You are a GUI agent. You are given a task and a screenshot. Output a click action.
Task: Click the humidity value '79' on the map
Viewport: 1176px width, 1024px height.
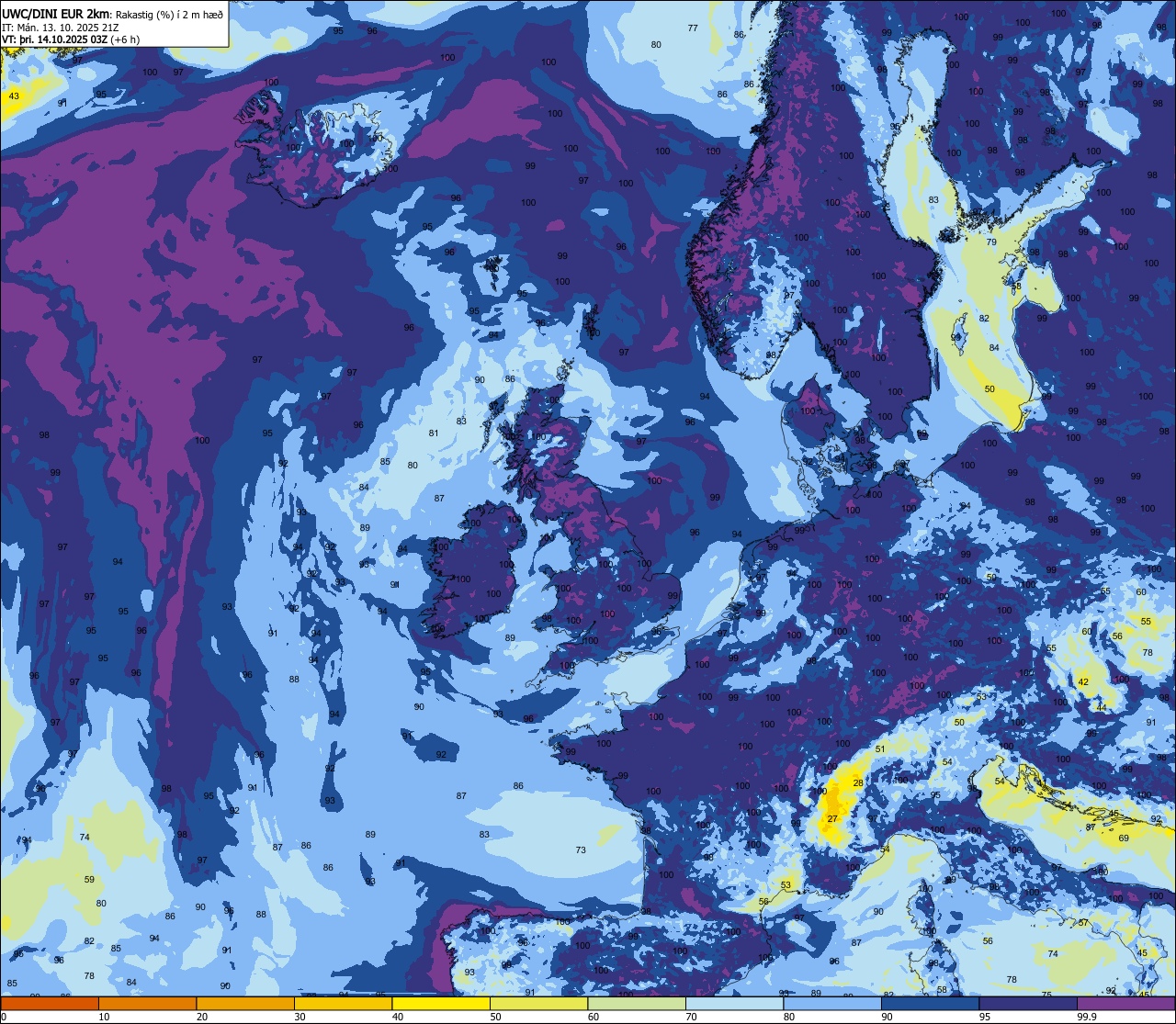(991, 242)
